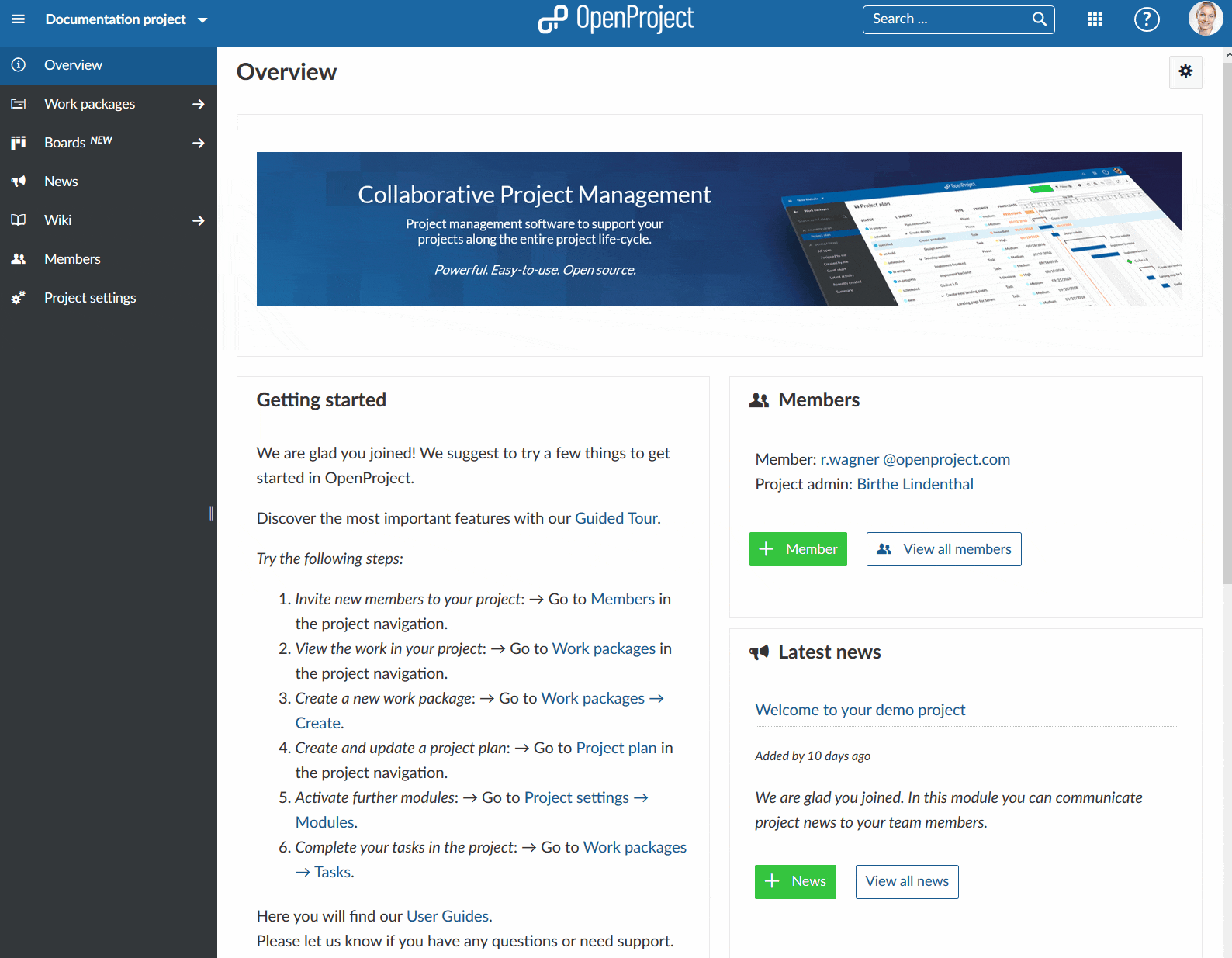Open the Documentation project dropdown
Image resolution: width=1232 pixels, height=958 pixels.
point(126,19)
